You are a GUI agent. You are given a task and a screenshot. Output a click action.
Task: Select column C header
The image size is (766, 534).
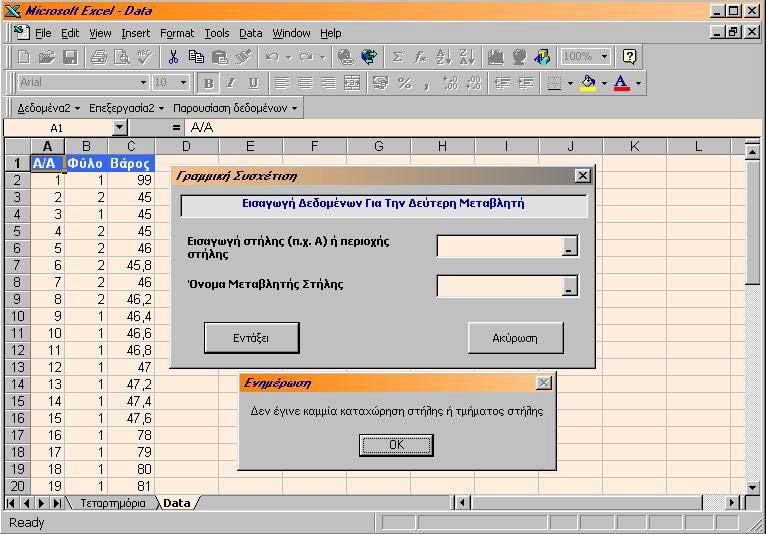click(x=131, y=146)
